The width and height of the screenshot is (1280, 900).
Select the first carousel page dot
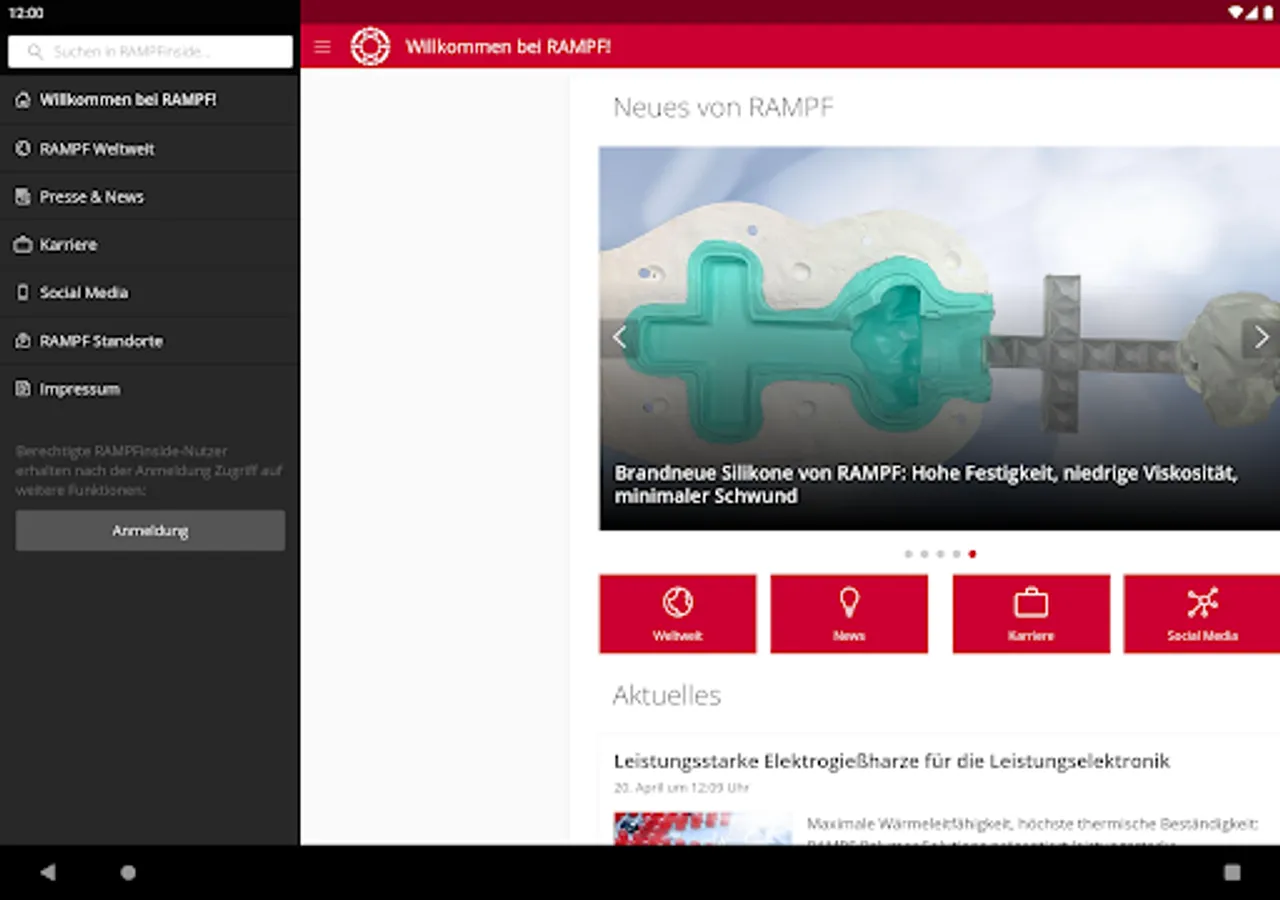coord(908,554)
